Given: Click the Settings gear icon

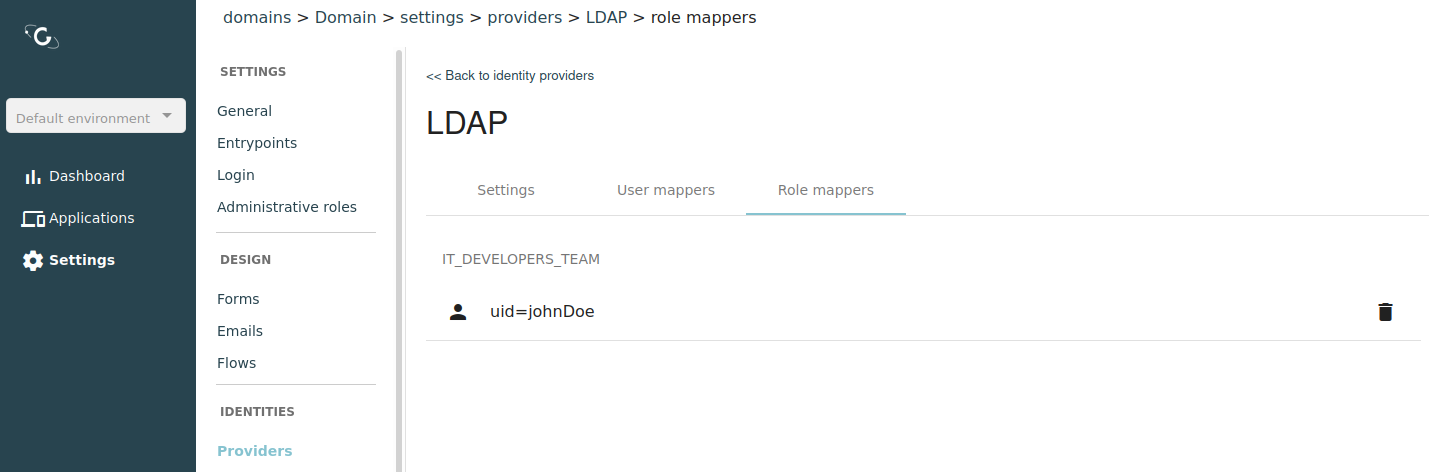Looking at the screenshot, I should click(33, 261).
